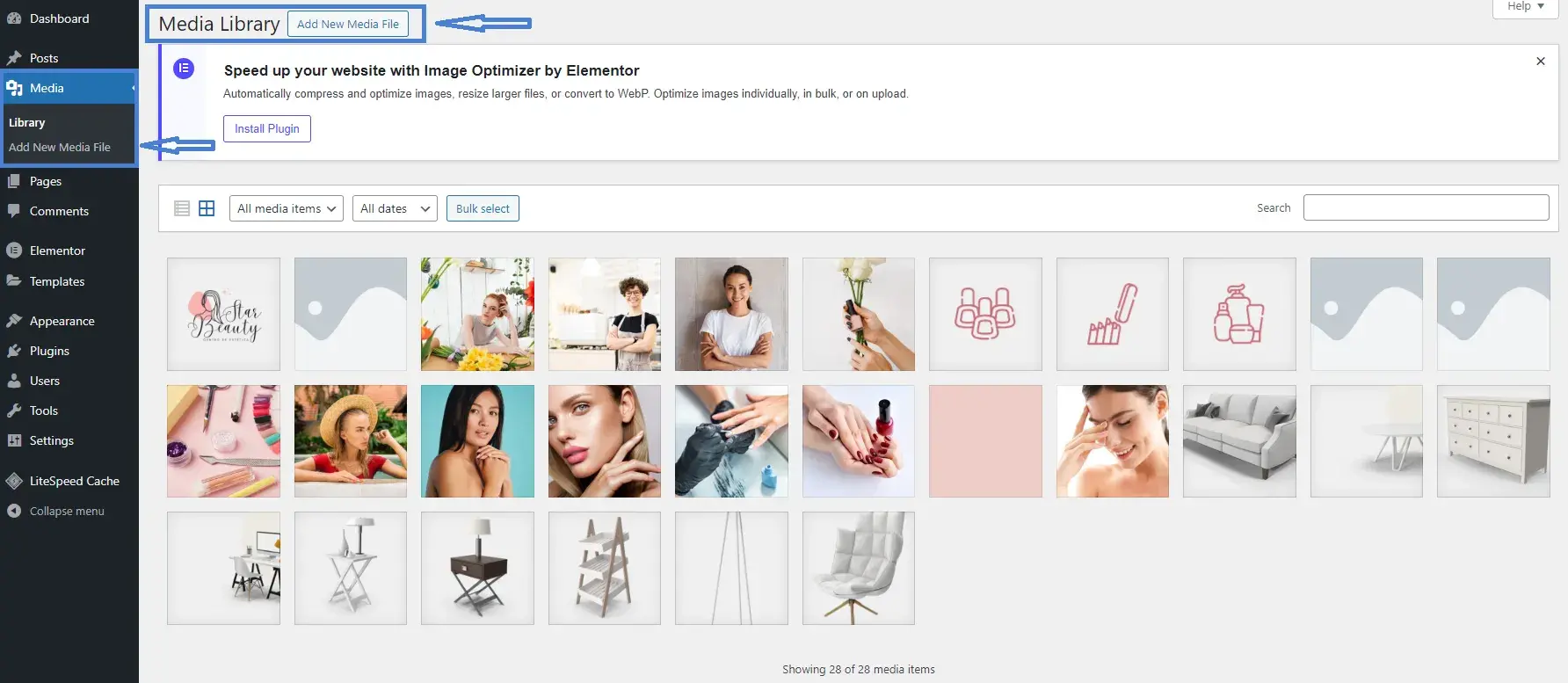Click the Bulk select button
1568x683 pixels.
tap(483, 208)
